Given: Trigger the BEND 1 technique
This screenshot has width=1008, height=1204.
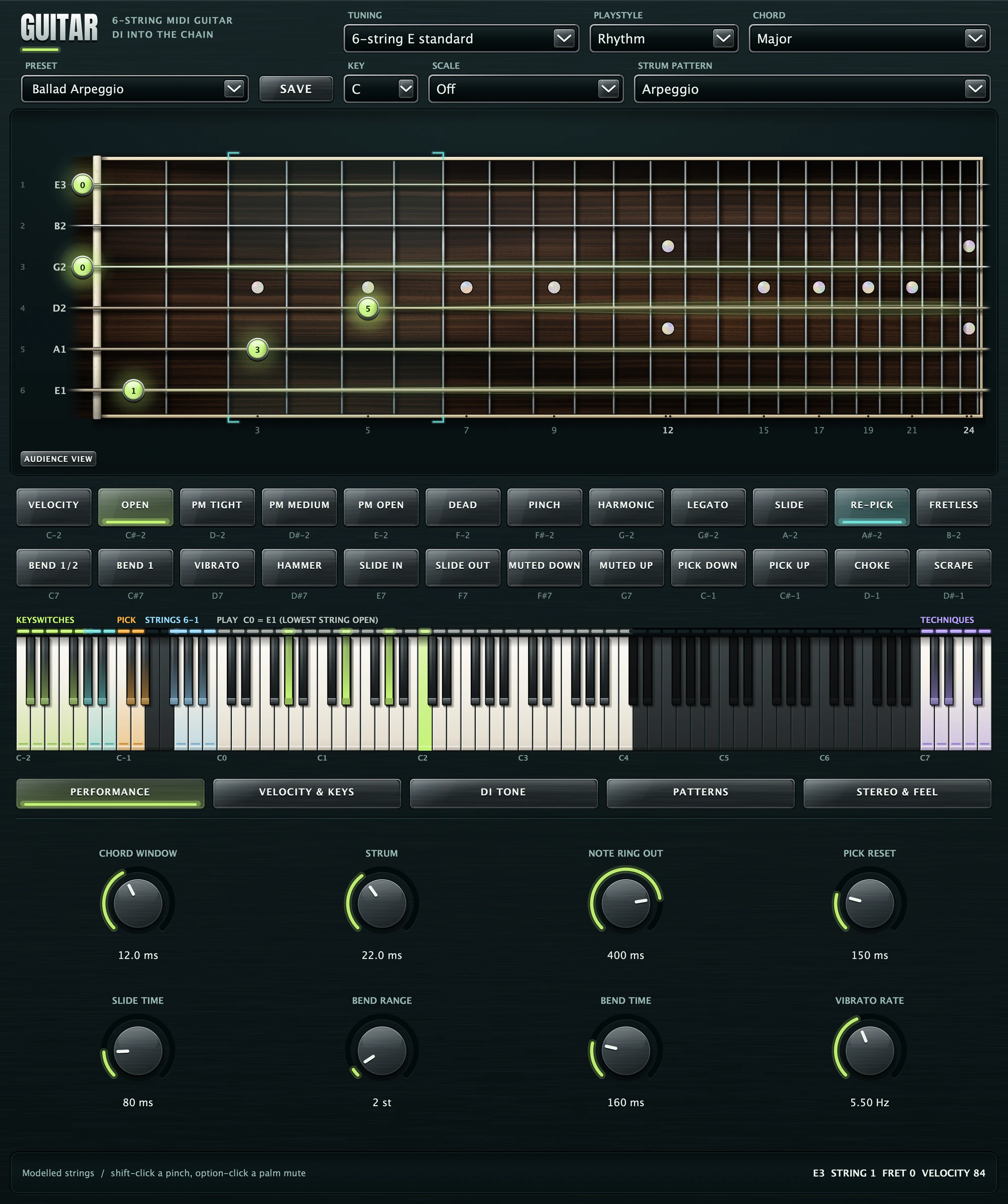Looking at the screenshot, I should (x=135, y=567).
